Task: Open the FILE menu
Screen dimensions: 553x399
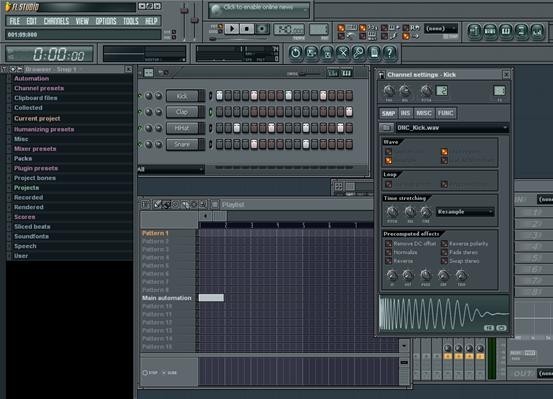Action: (x=14, y=21)
